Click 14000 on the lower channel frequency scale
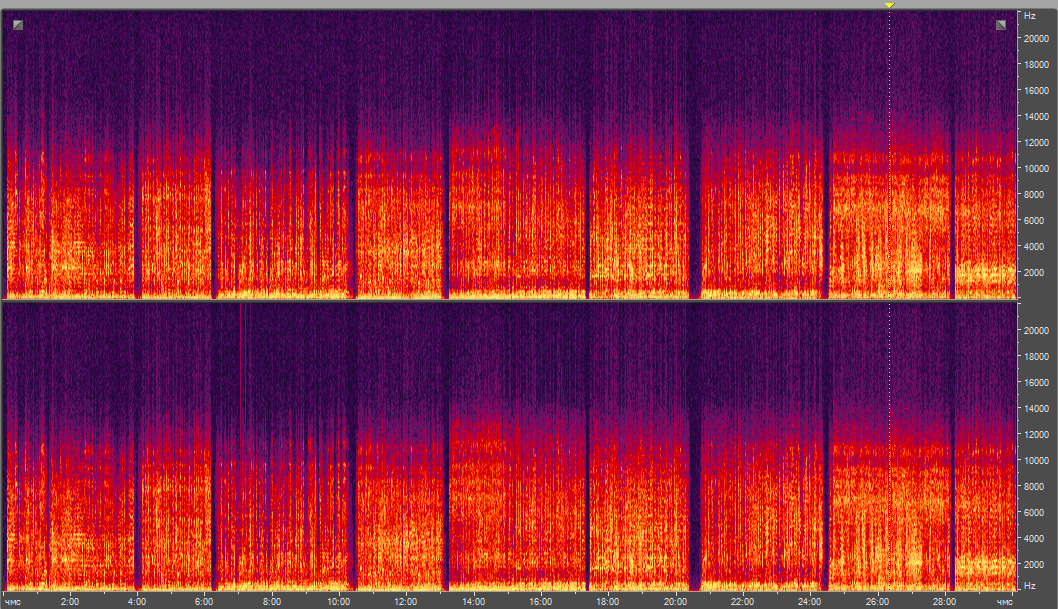 pyautogui.click(x=1036, y=409)
